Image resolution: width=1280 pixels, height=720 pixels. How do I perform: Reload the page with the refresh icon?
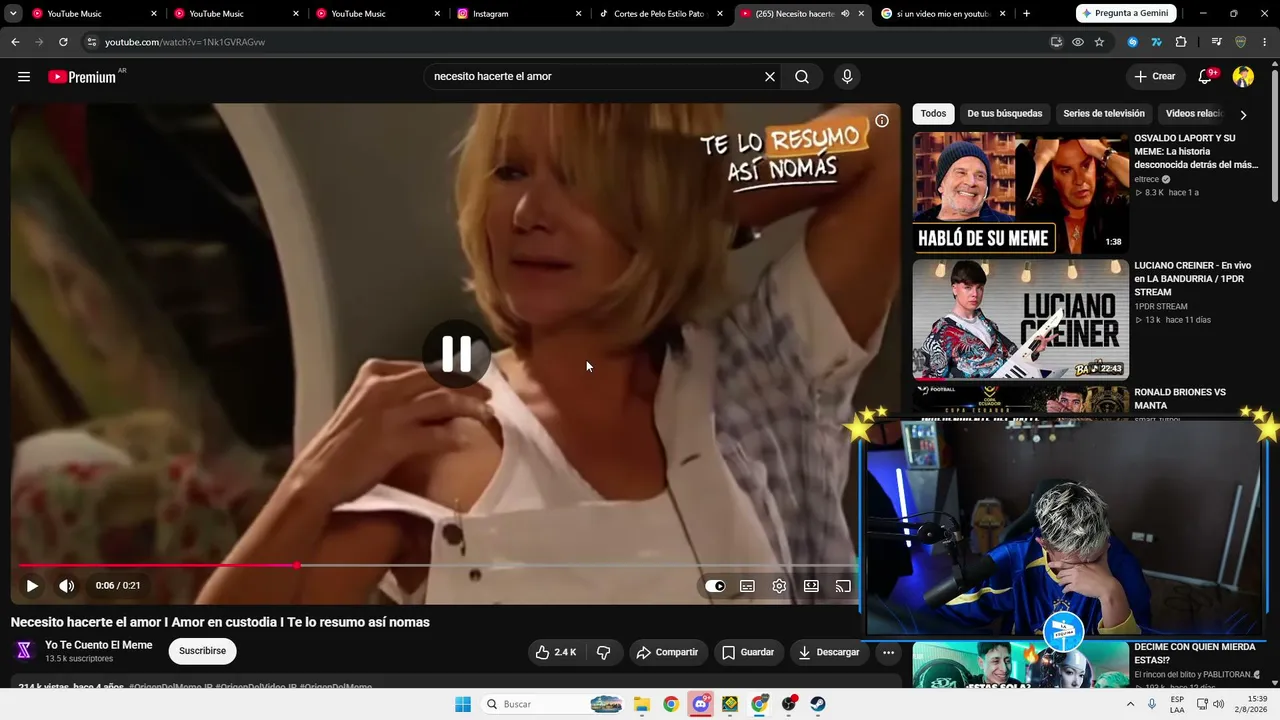63,42
